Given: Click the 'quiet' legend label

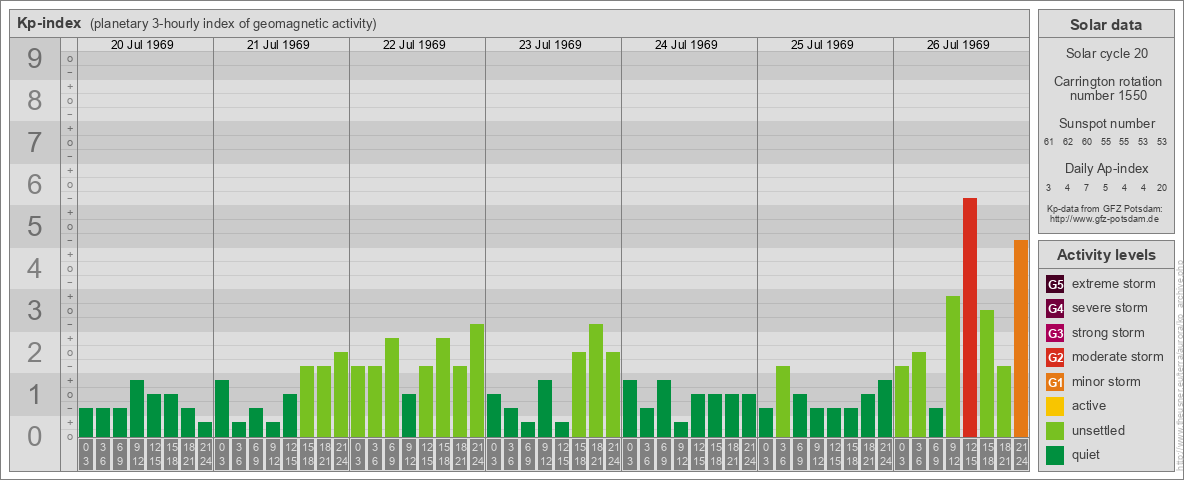Looking at the screenshot, I should [x=1088, y=455].
